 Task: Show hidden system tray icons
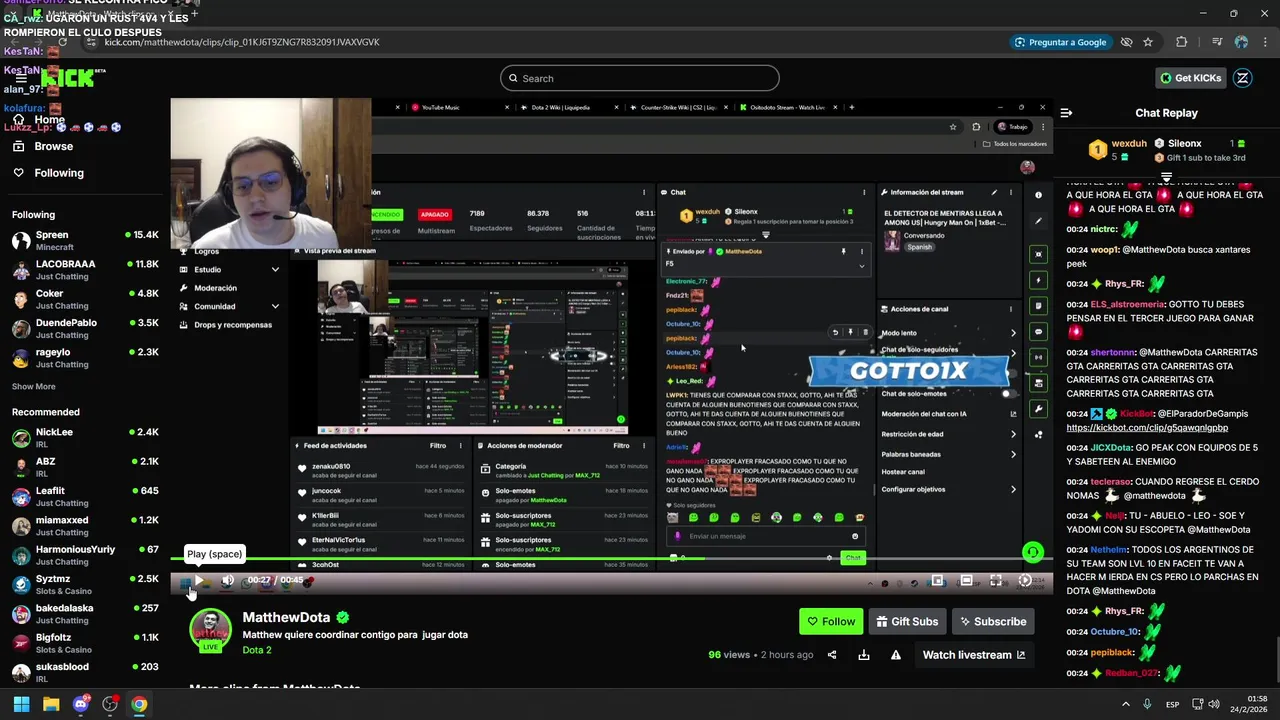(1126, 704)
